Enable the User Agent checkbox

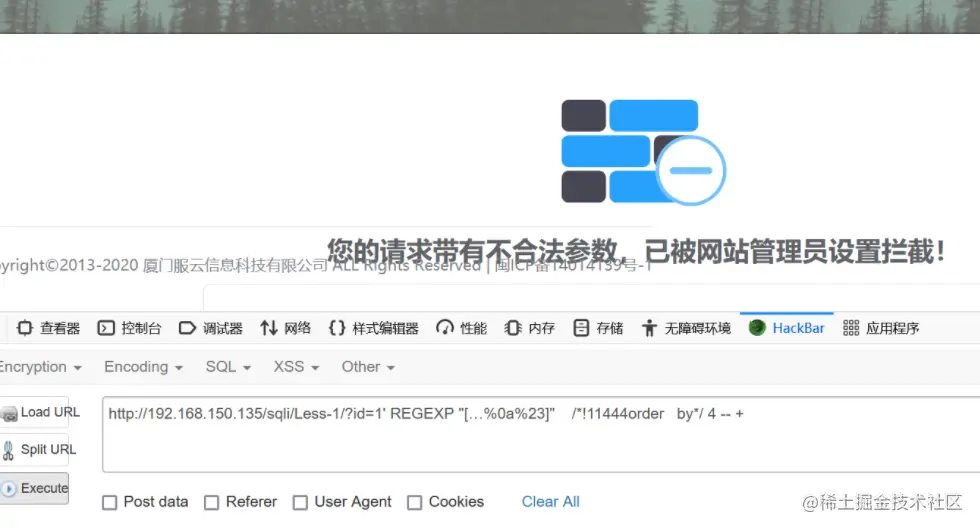click(301, 502)
